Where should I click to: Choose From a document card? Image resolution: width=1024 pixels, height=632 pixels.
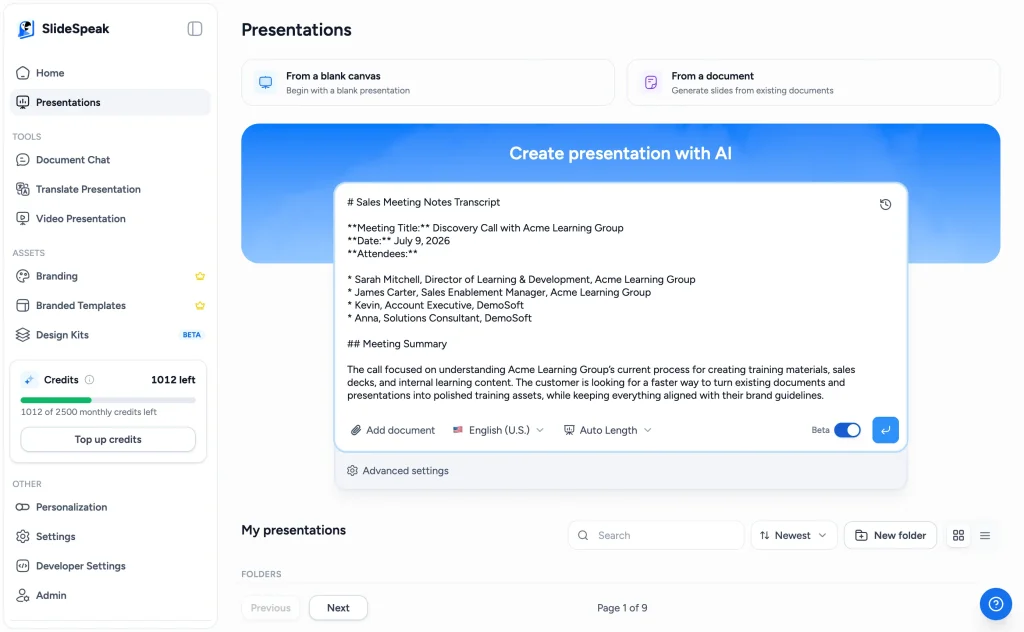click(813, 82)
